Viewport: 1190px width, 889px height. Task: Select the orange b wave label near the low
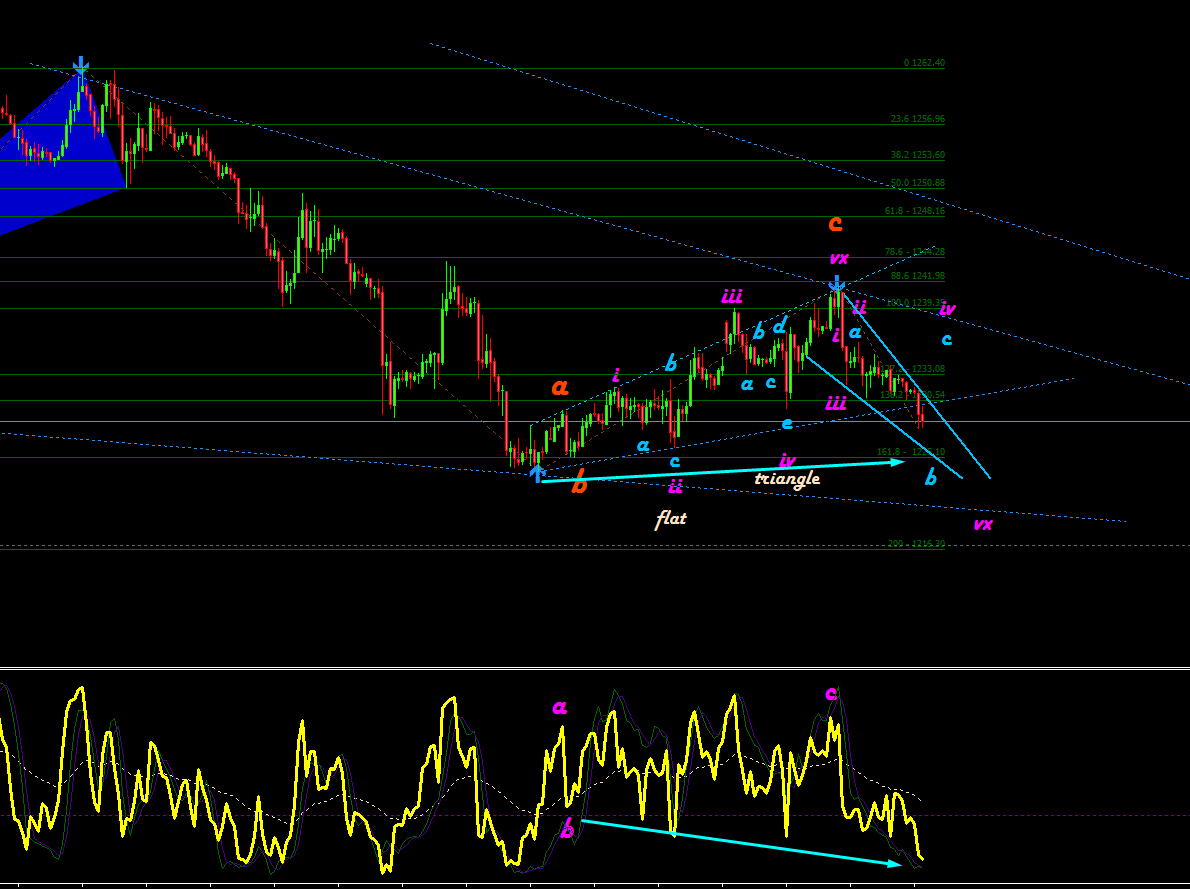pos(579,482)
